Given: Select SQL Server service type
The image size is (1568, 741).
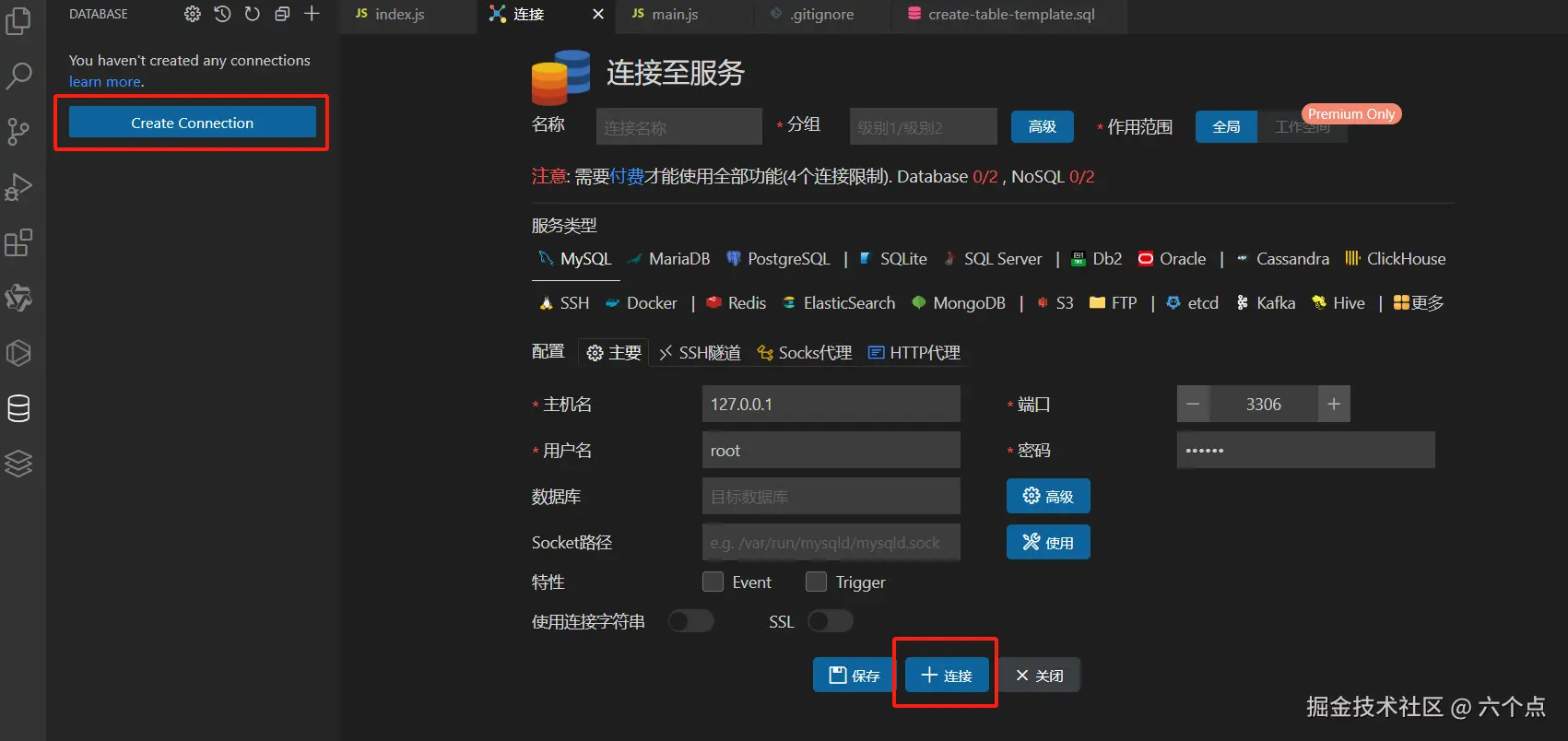Looking at the screenshot, I should (993, 259).
